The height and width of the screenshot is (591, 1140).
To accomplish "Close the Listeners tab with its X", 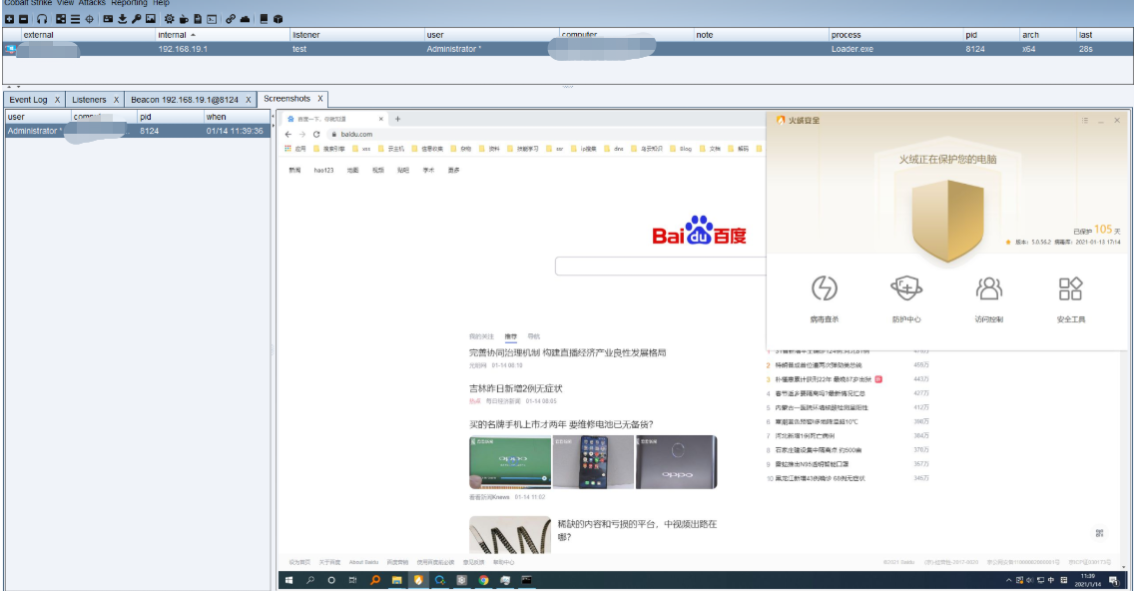I will coord(116,100).
